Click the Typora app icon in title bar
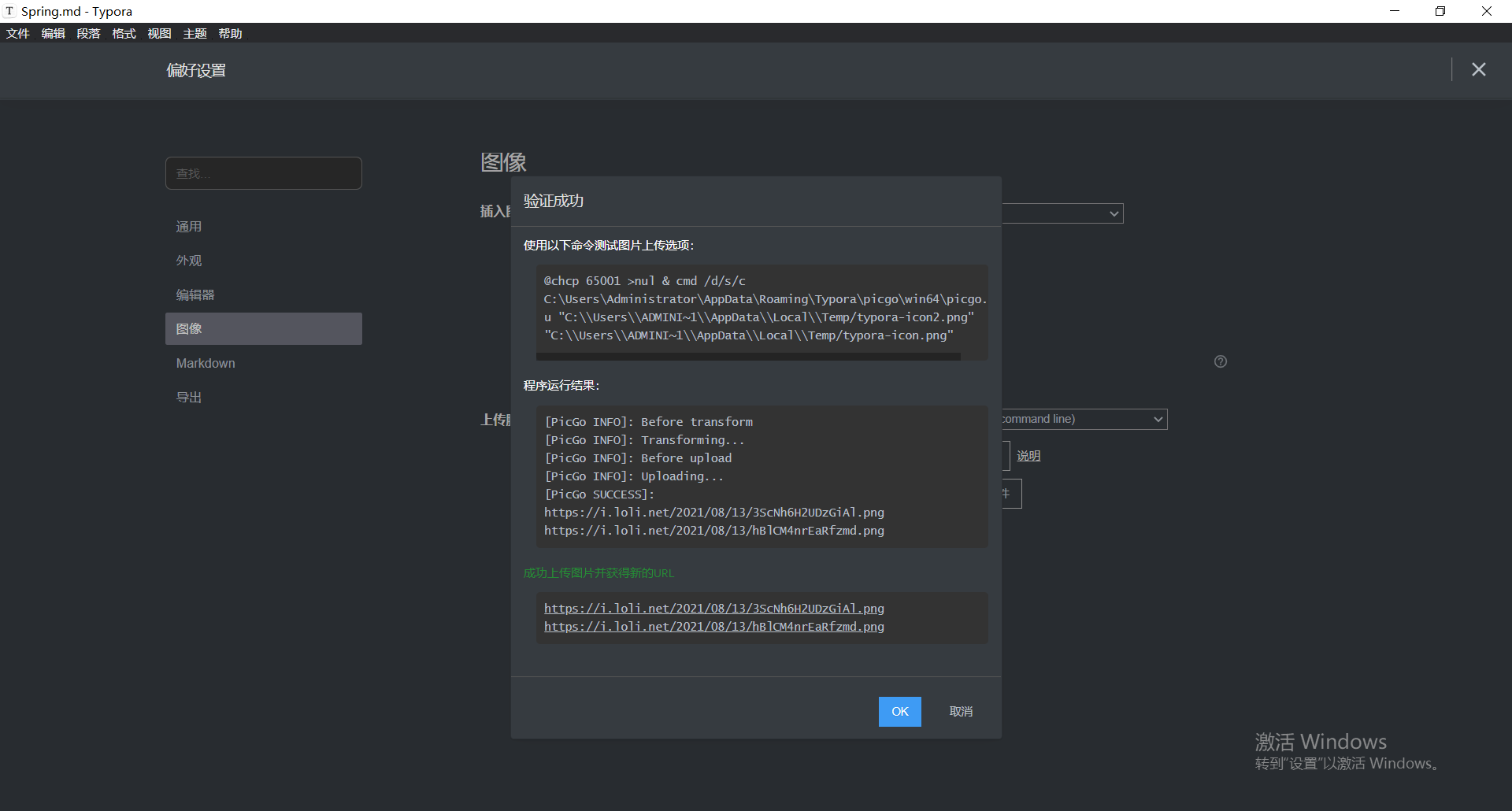The width and height of the screenshot is (1512, 811). point(9,11)
